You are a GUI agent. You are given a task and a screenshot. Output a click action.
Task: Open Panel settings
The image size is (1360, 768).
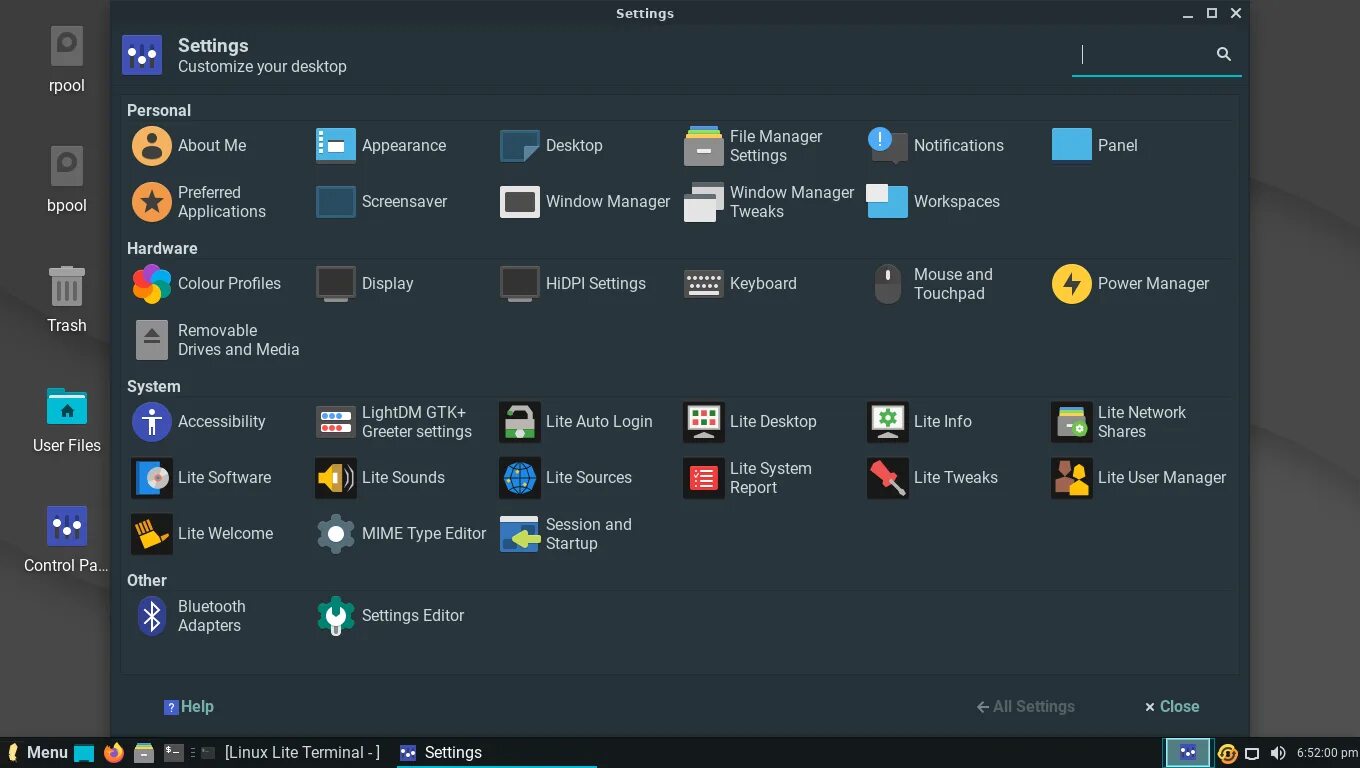pos(1094,146)
